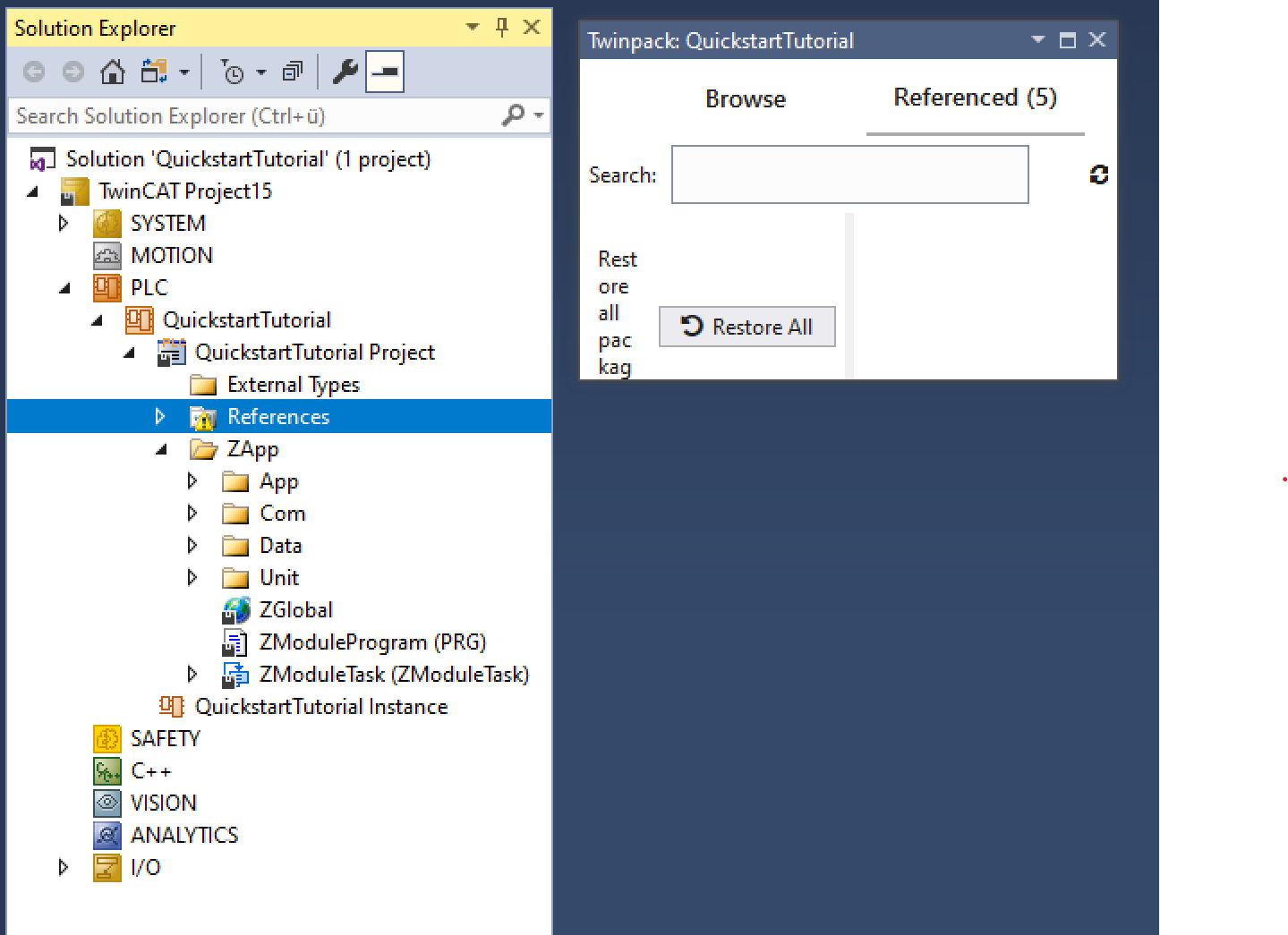Click the SAFETY icon
Image resolution: width=1288 pixels, height=935 pixels.
click(107, 739)
